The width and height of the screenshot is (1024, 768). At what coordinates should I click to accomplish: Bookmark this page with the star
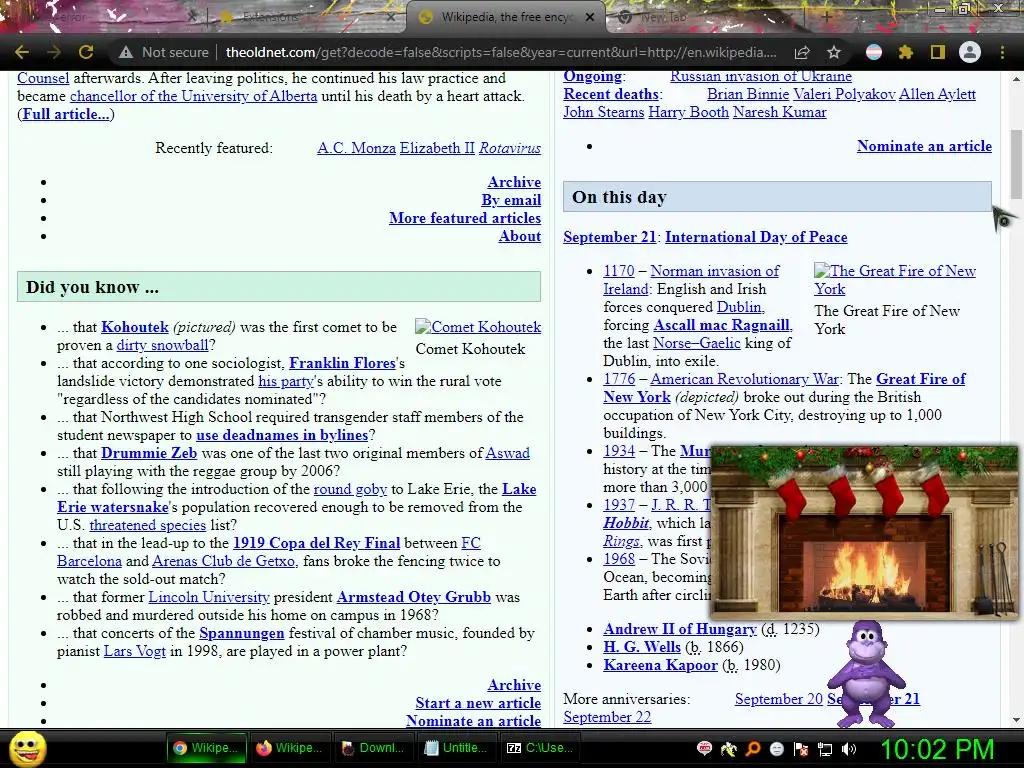(x=833, y=52)
